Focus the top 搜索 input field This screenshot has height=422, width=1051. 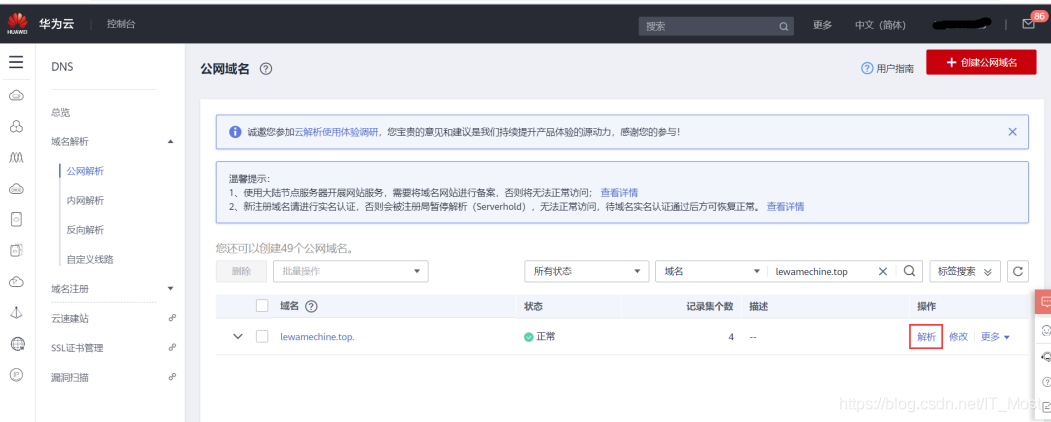coord(709,27)
